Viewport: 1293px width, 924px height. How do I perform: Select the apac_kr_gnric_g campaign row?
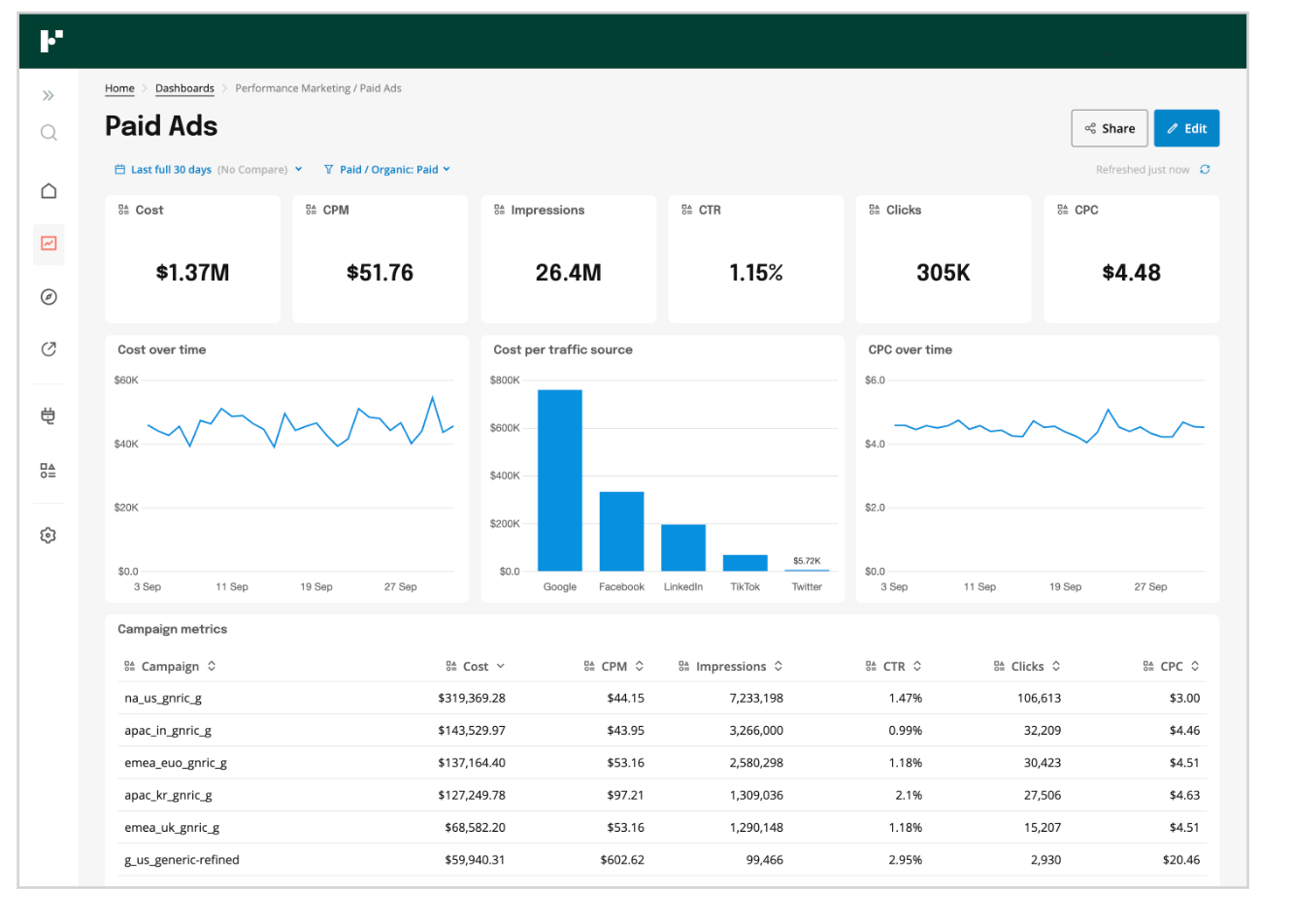662,795
